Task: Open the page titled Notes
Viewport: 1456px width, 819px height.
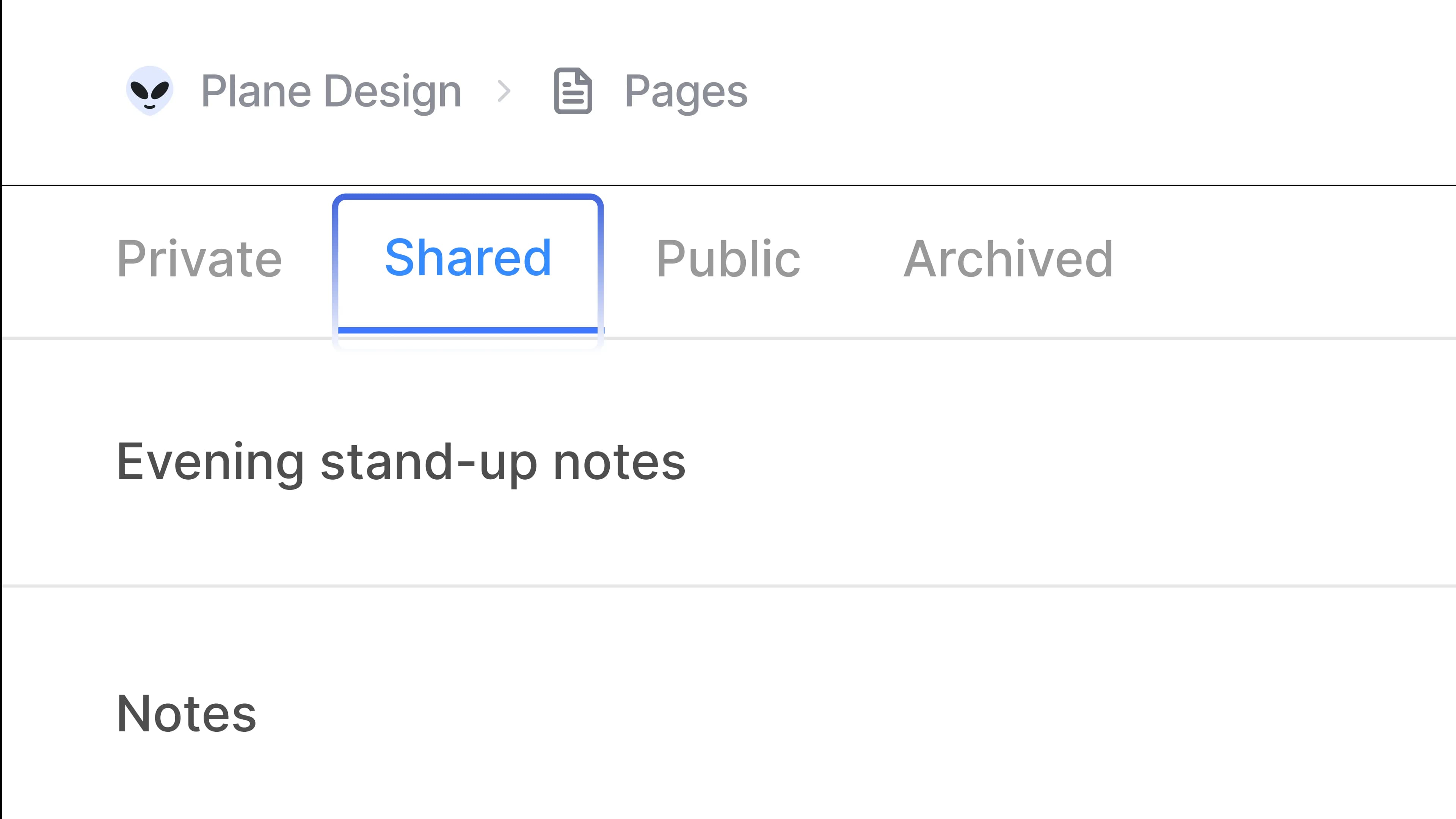Action: [x=187, y=713]
